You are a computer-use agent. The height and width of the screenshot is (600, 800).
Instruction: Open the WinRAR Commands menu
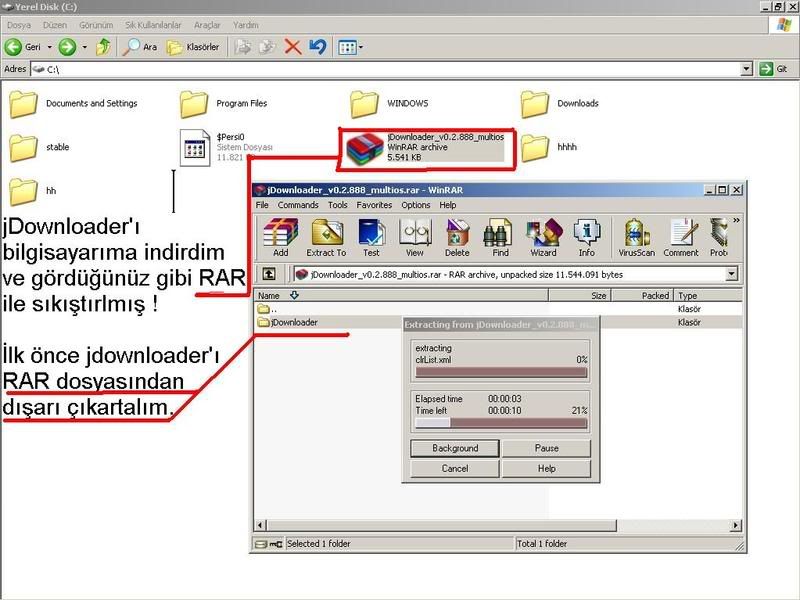tap(298, 205)
